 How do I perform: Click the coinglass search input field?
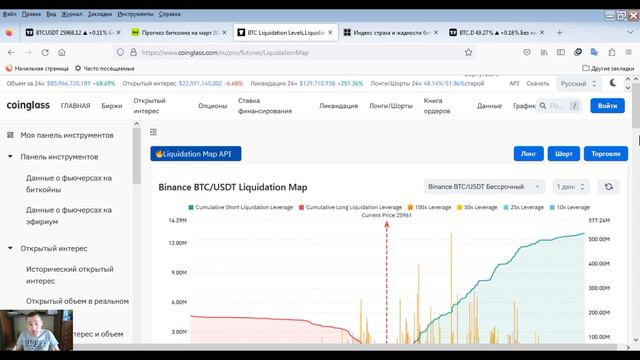click(x=560, y=106)
